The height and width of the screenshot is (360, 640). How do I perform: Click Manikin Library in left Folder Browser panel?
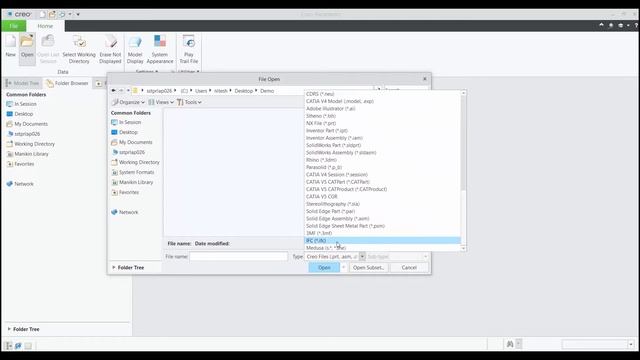click(31, 154)
